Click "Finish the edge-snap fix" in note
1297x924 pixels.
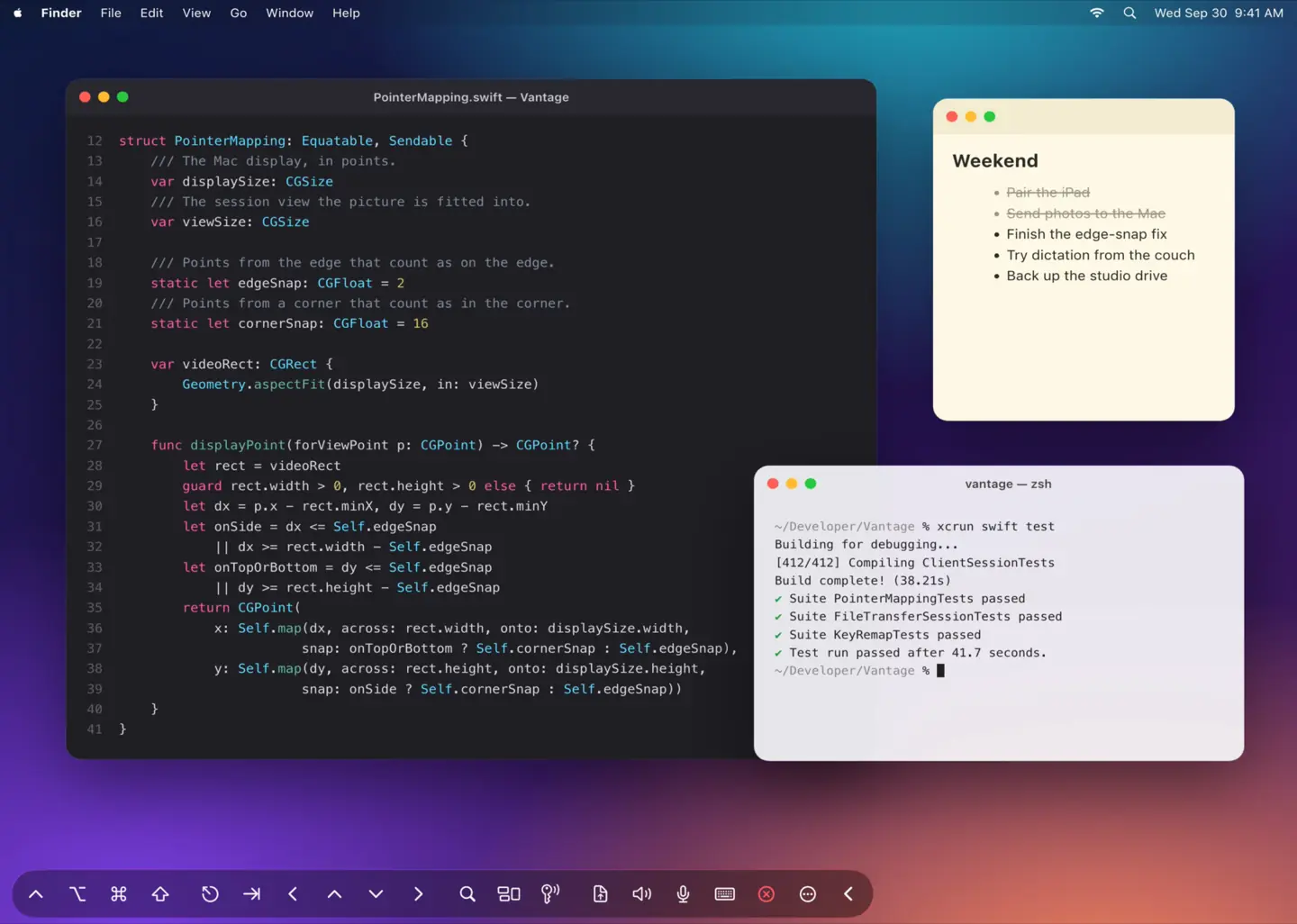1086,234
